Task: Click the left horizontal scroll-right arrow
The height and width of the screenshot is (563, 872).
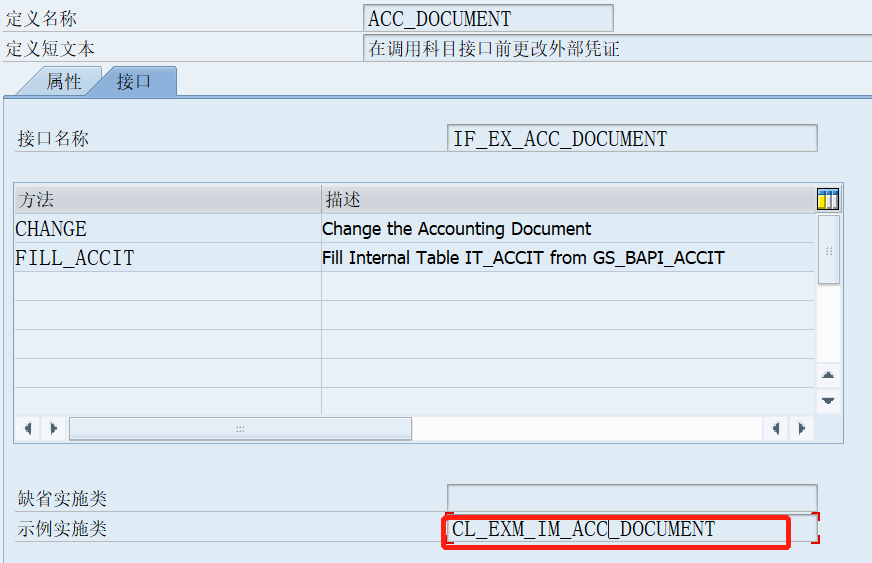Action: click(x=54, y=428)
